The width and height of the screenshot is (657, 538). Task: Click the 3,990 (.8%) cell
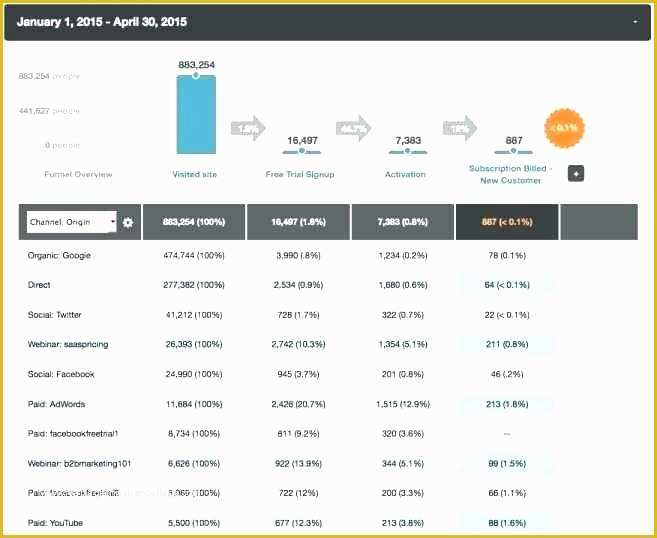298,256
